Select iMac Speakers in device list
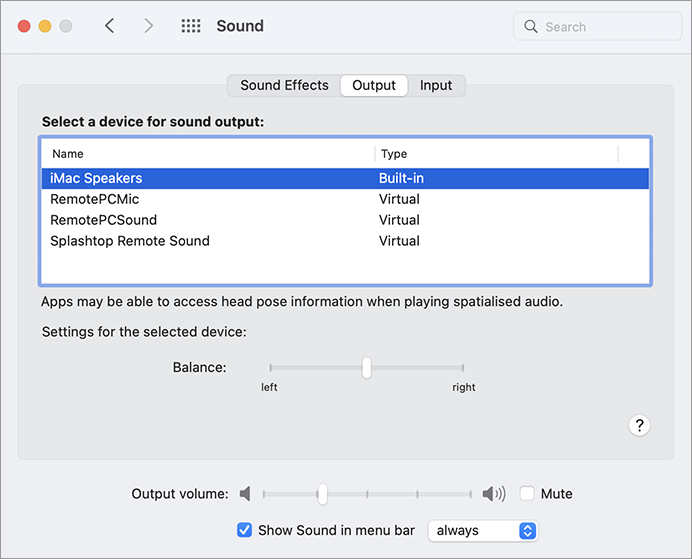This screenshot has width=692, height=559. (x=96, y=178)
